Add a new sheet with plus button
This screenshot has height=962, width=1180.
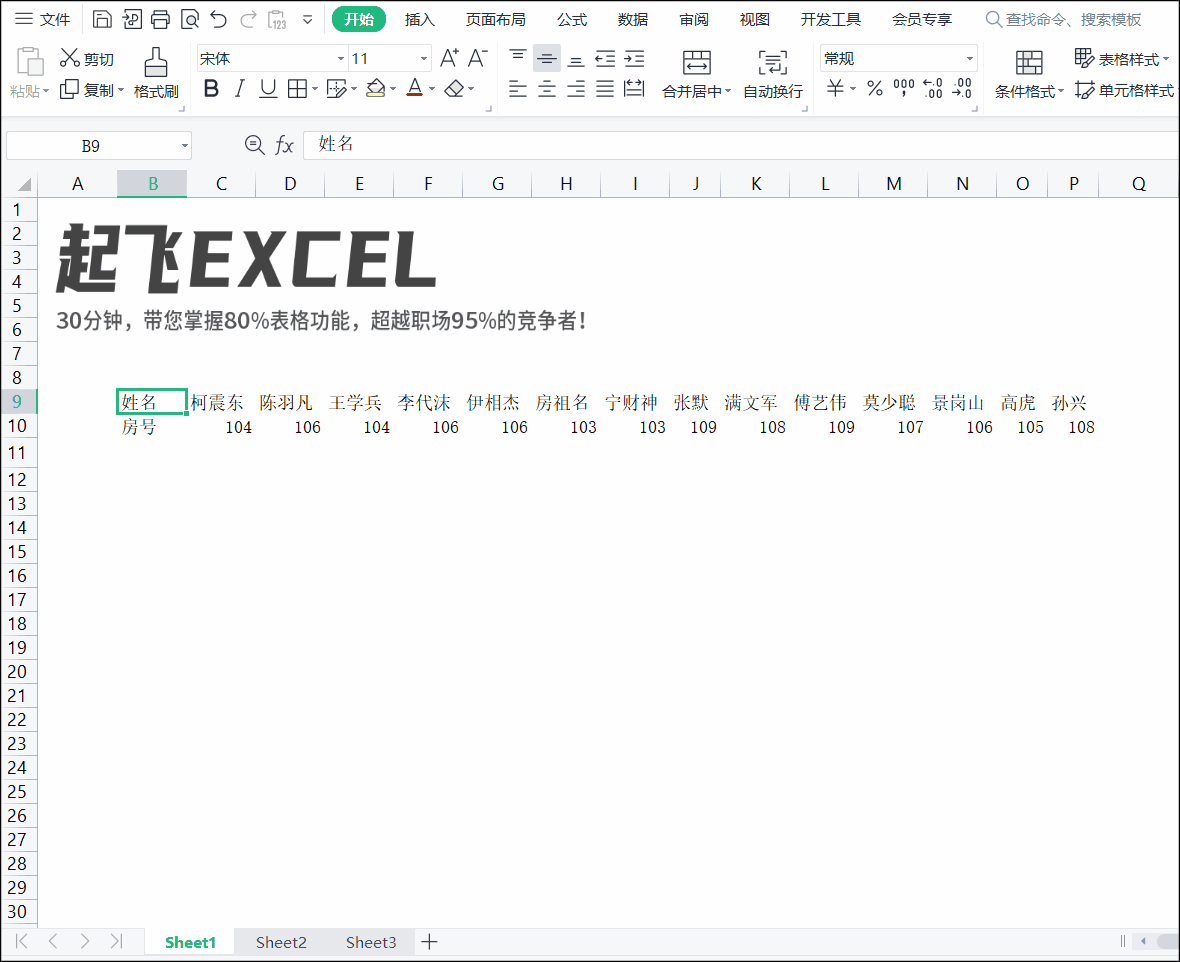click(x=429, y=942)
